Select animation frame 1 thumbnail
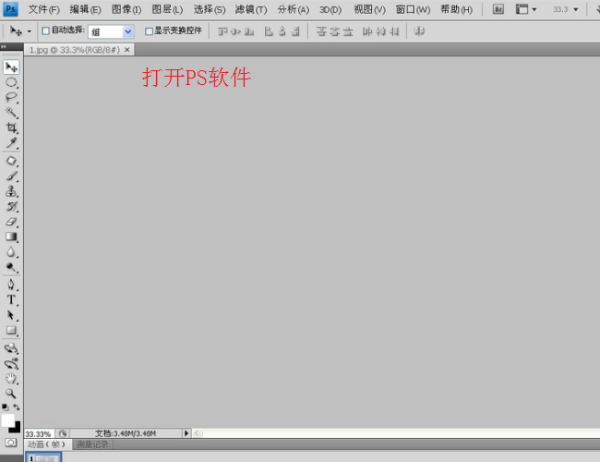The height and width of the screenshot is (462, 600). point(43,458)
